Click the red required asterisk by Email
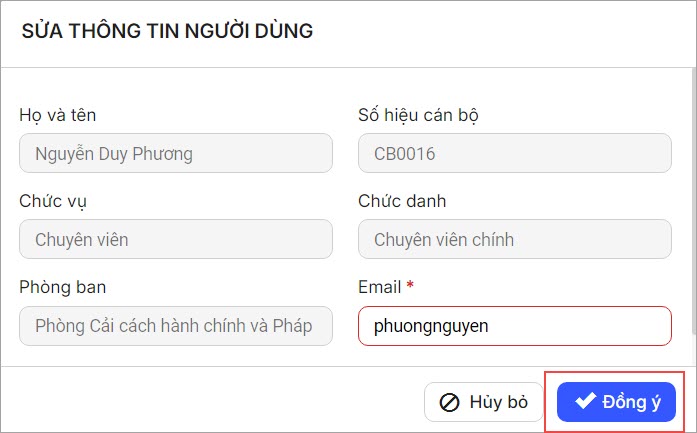The height and width of the screenshot is (433, 697). point(410,286)
